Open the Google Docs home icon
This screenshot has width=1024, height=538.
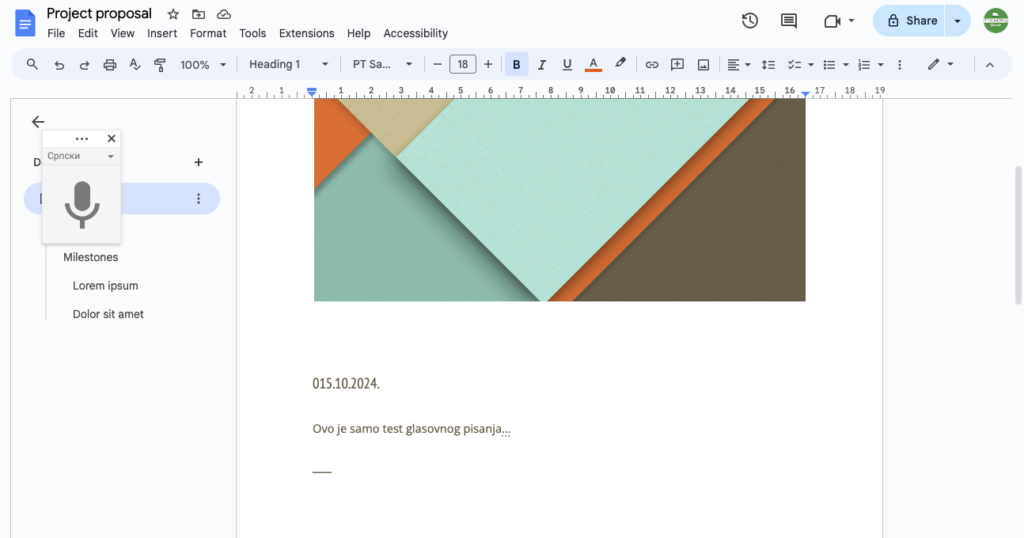point(25,23)
